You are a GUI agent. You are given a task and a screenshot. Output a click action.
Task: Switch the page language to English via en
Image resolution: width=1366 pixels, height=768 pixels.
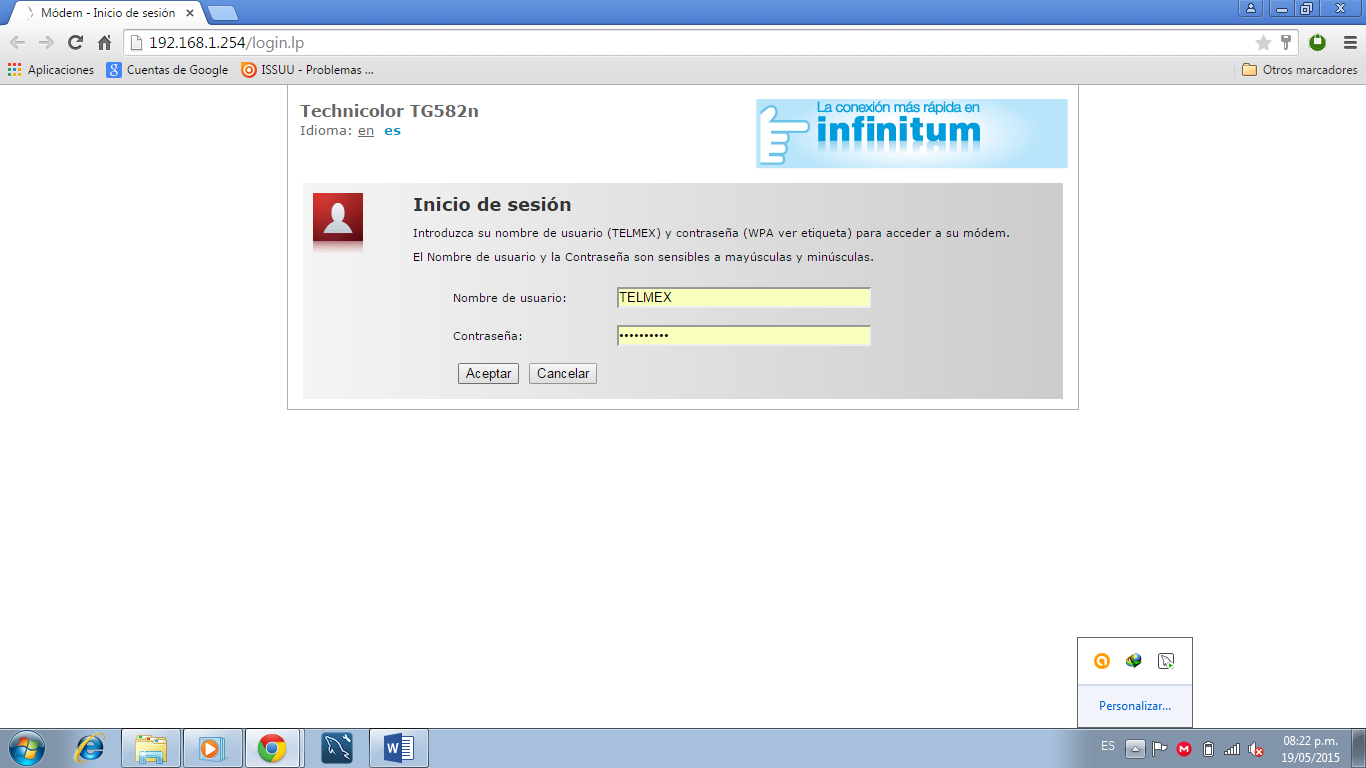tap(365, 131)
